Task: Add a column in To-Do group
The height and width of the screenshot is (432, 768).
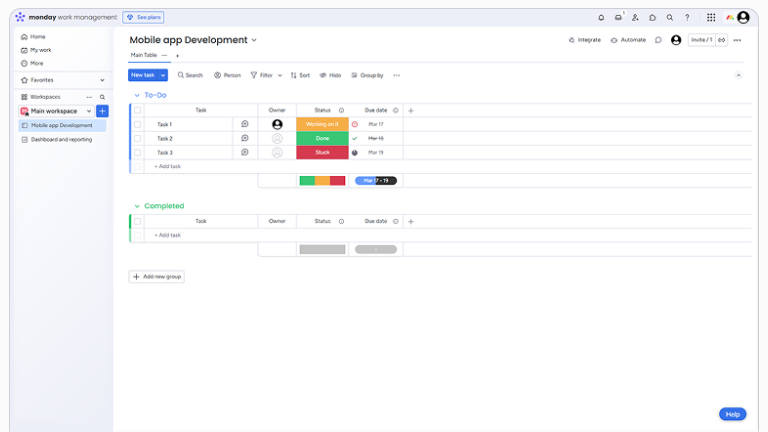Action: point(411,111)
